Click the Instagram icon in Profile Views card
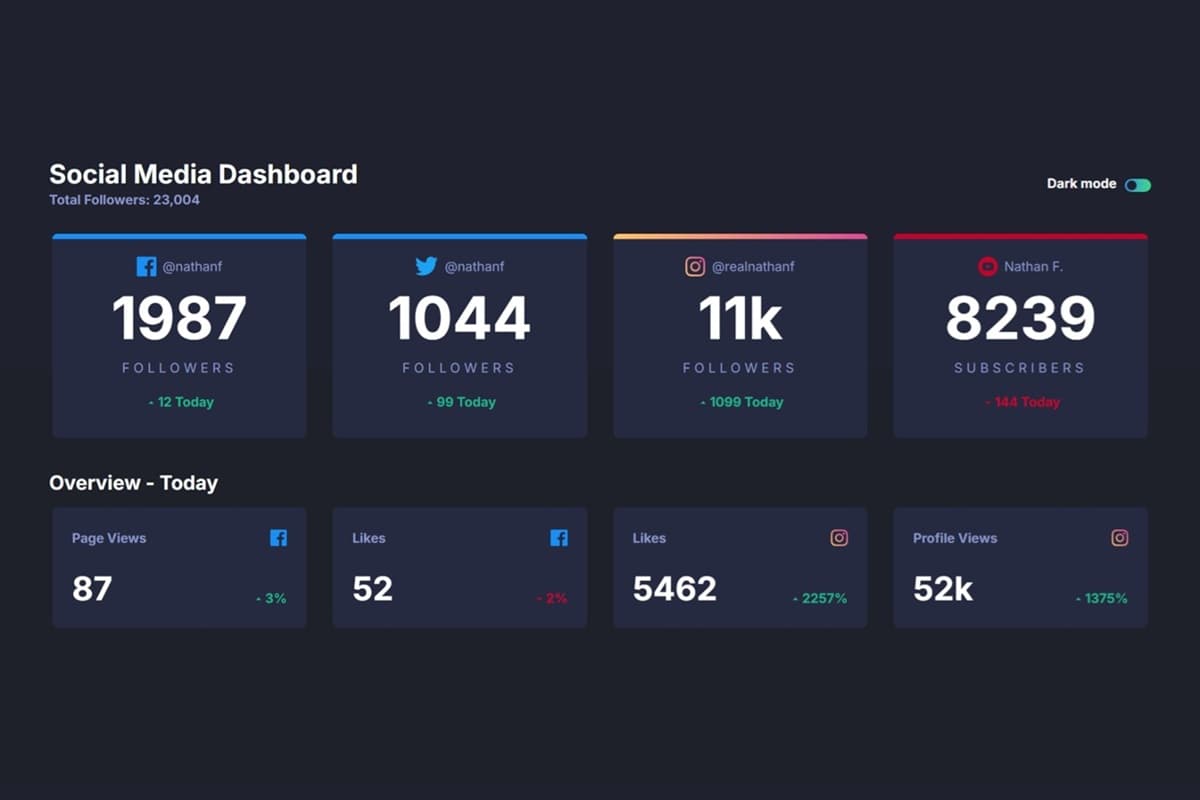 click(x=1120, y=538)
